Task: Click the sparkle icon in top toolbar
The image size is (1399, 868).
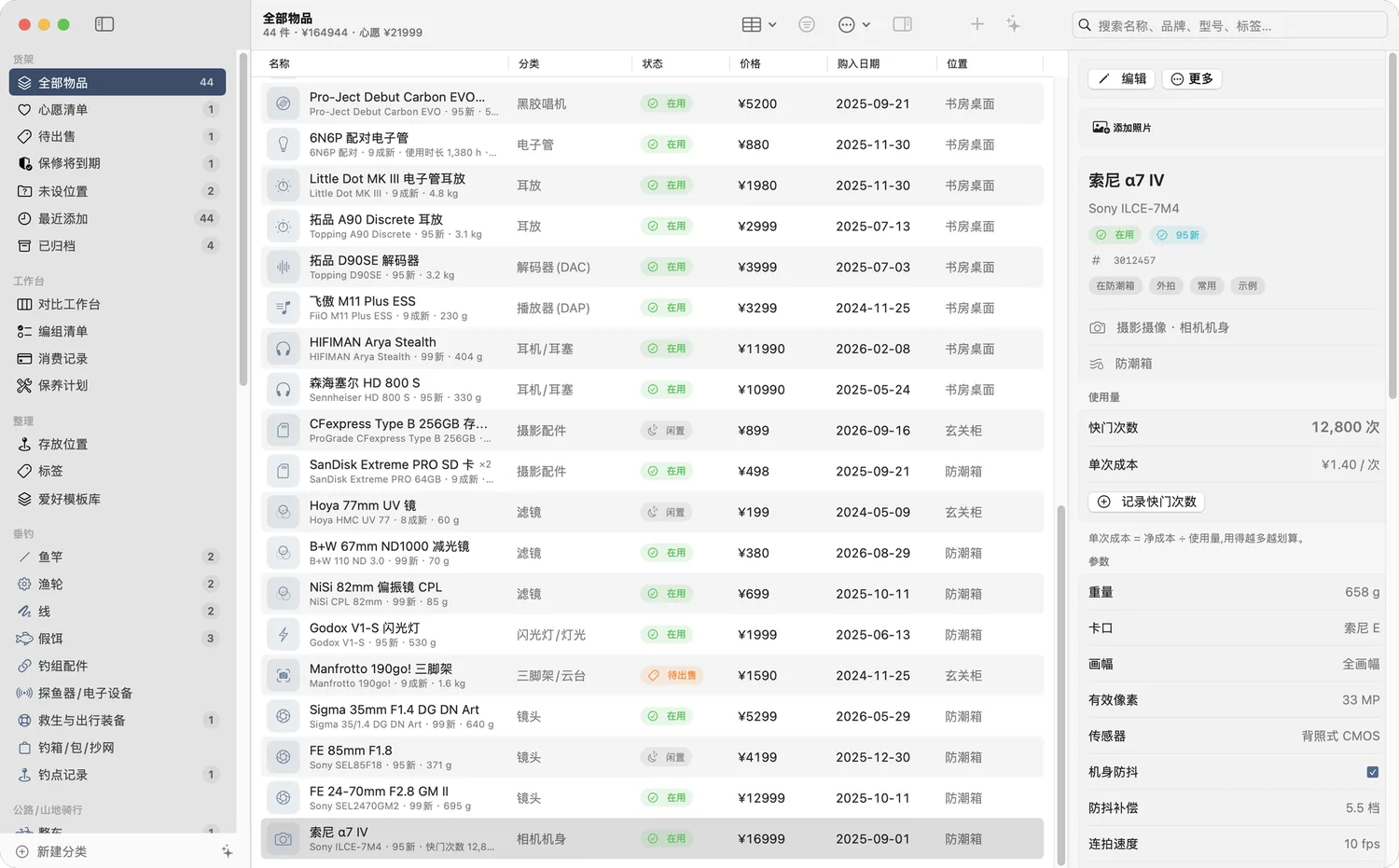Action: click(x=1013, y=24)
